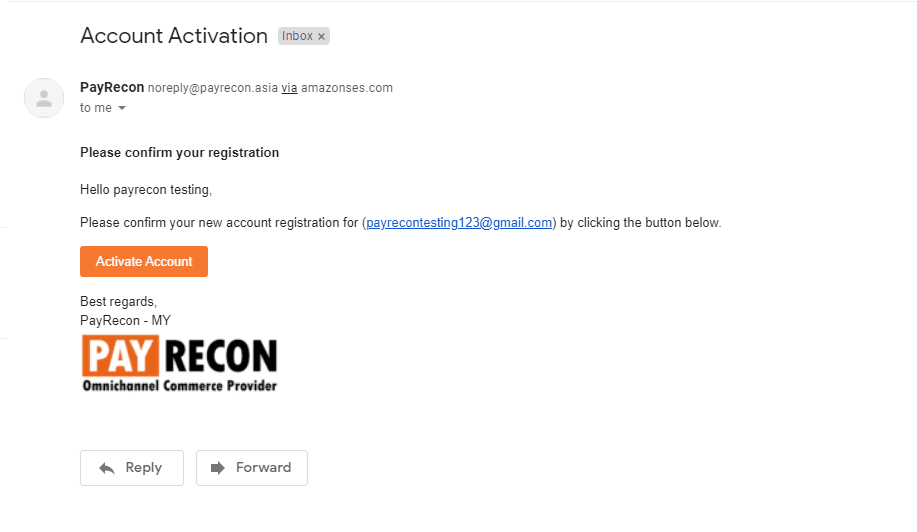Click the noreply@payrecon.asia sender address
The image size is (917, 532).
(213, 88)
